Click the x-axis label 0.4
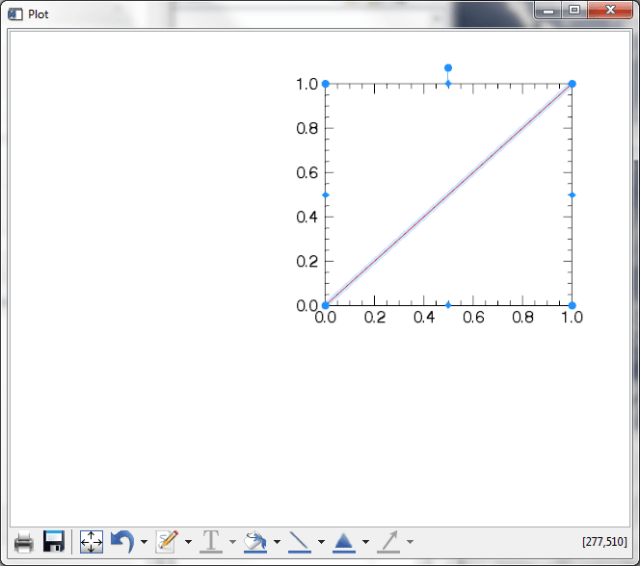 tap(424, 317)
